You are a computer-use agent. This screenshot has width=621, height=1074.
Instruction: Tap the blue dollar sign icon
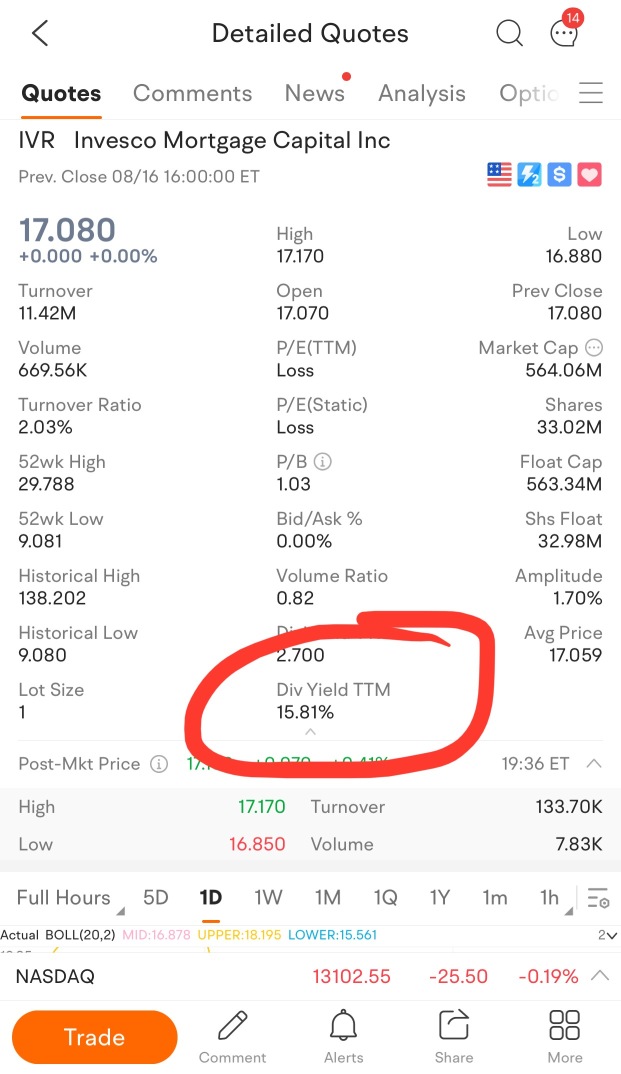pos(559,175)
